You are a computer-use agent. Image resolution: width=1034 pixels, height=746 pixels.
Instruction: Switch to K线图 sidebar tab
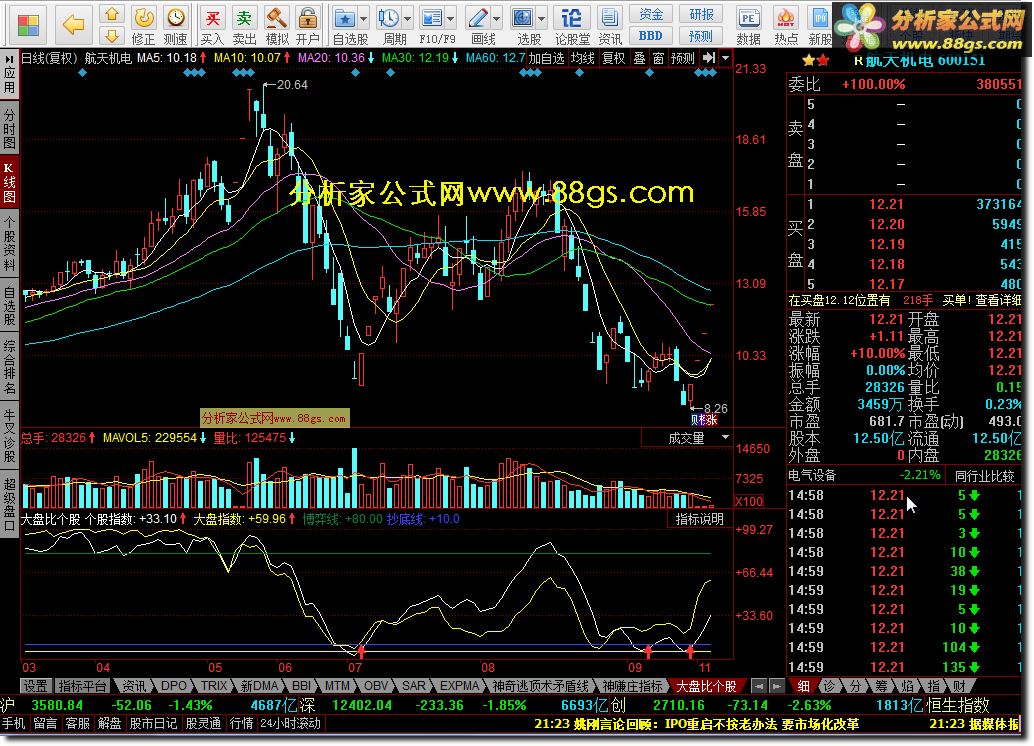tap(9, 183)
